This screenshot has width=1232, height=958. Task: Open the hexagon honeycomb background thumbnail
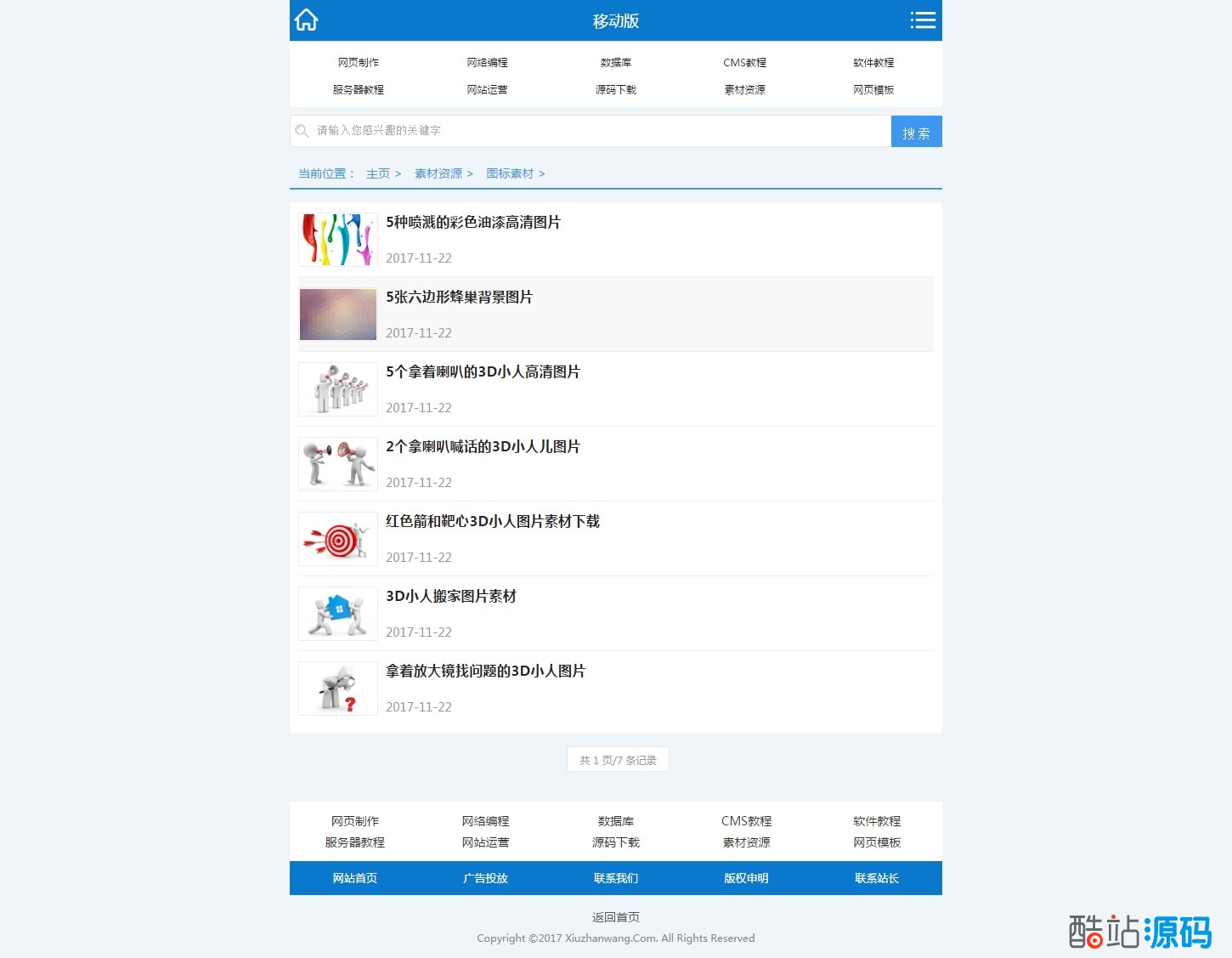pyautogui.click(x=338, y=315)
